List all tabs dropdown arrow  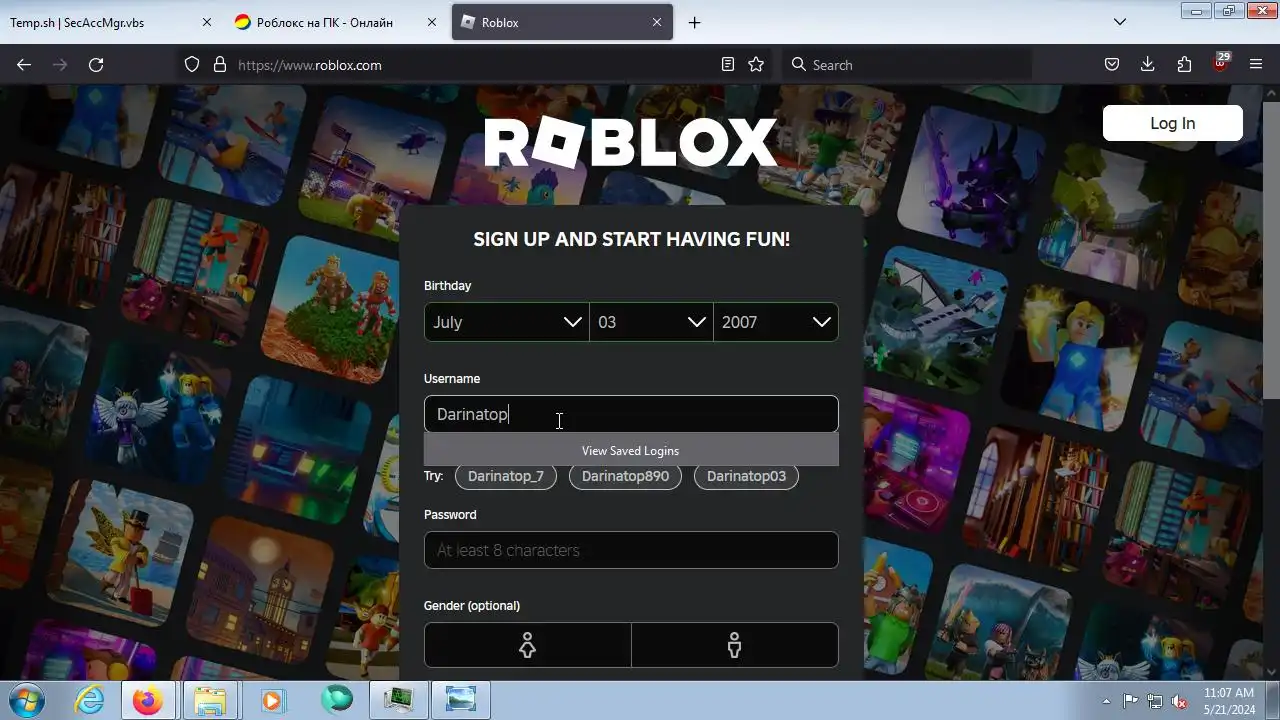(1120, 22)
